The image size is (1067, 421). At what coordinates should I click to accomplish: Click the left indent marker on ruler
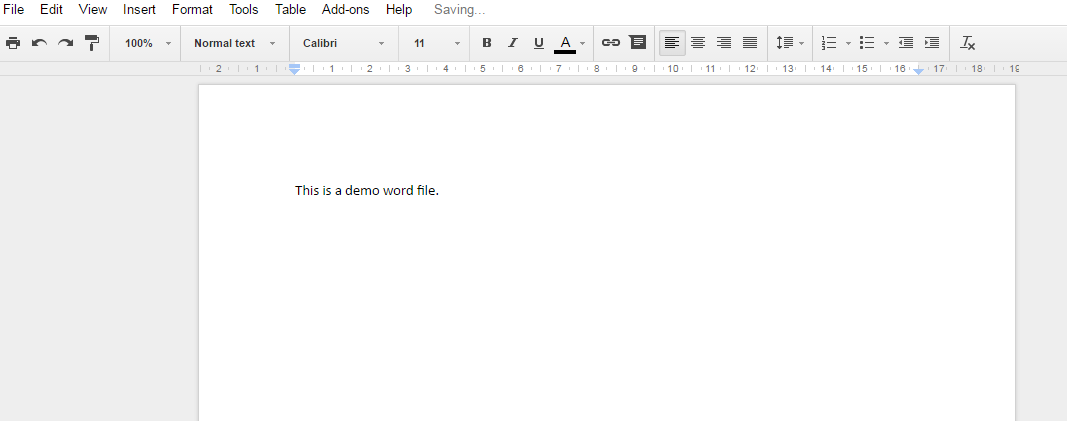295,69
